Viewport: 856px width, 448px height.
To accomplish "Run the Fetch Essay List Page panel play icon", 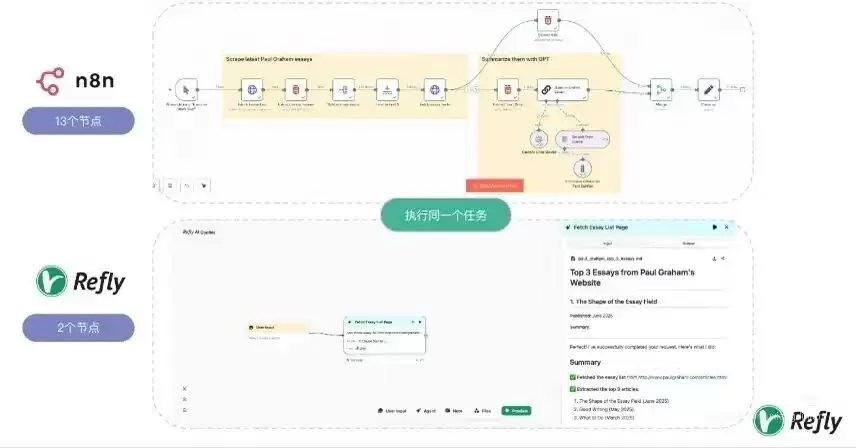I will pos(715,227).
